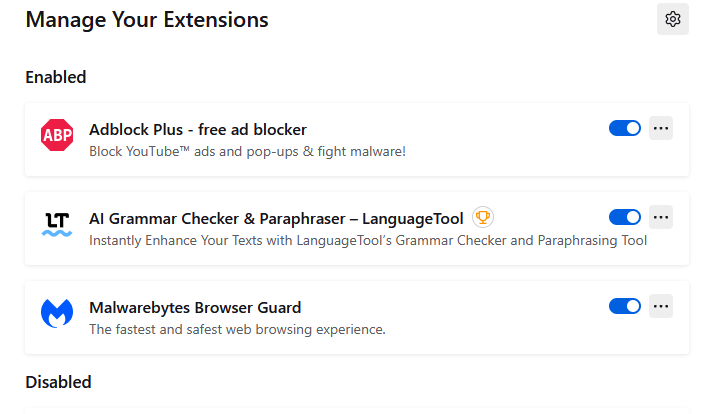This screenshot has width=725, height=414.
Task: Open more options for Adblock Plus
Action: tap(661, 128)
